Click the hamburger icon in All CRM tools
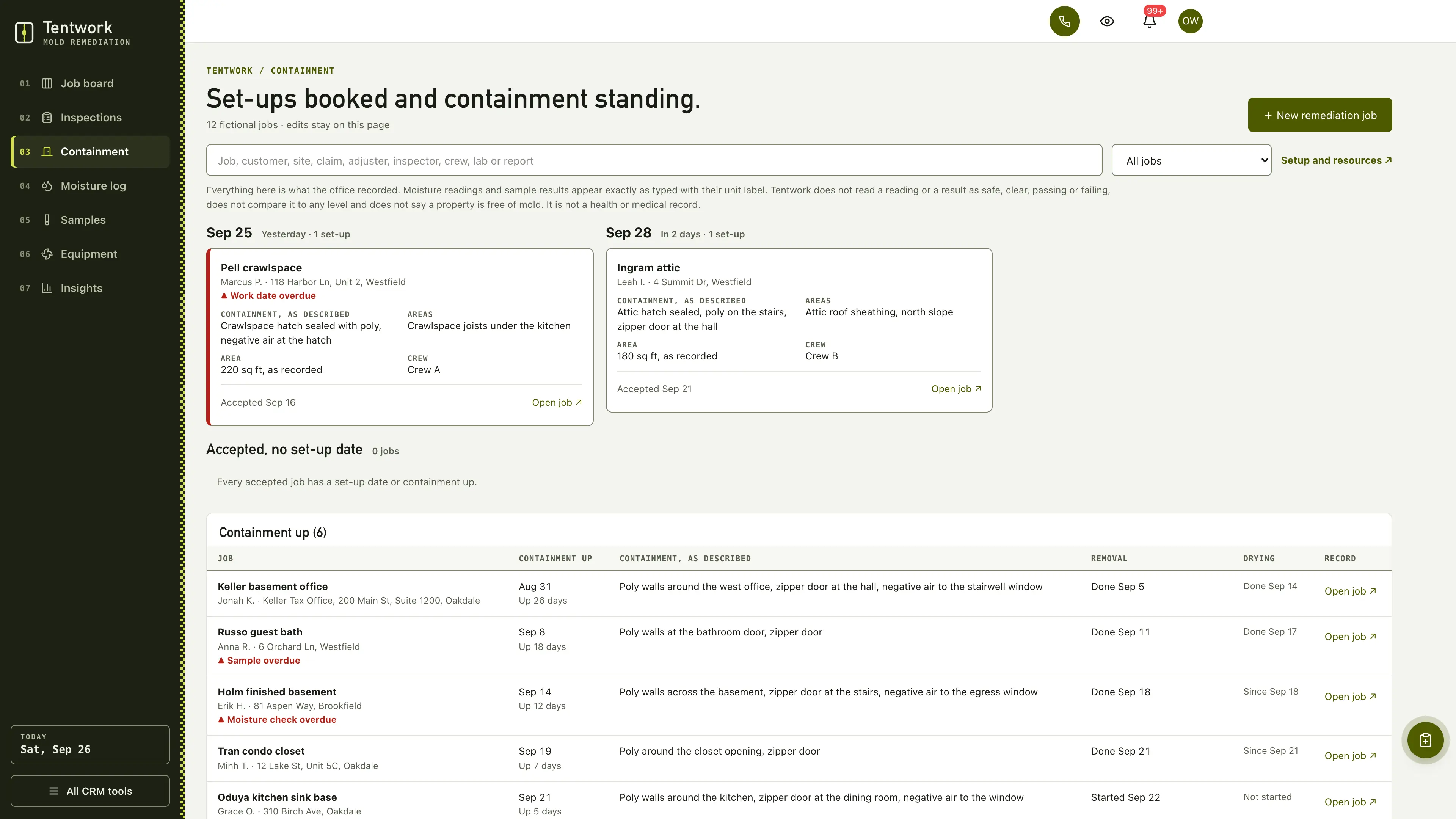Screen dimensions: 1456x819 pyautogui.click(x=54, y=791)
